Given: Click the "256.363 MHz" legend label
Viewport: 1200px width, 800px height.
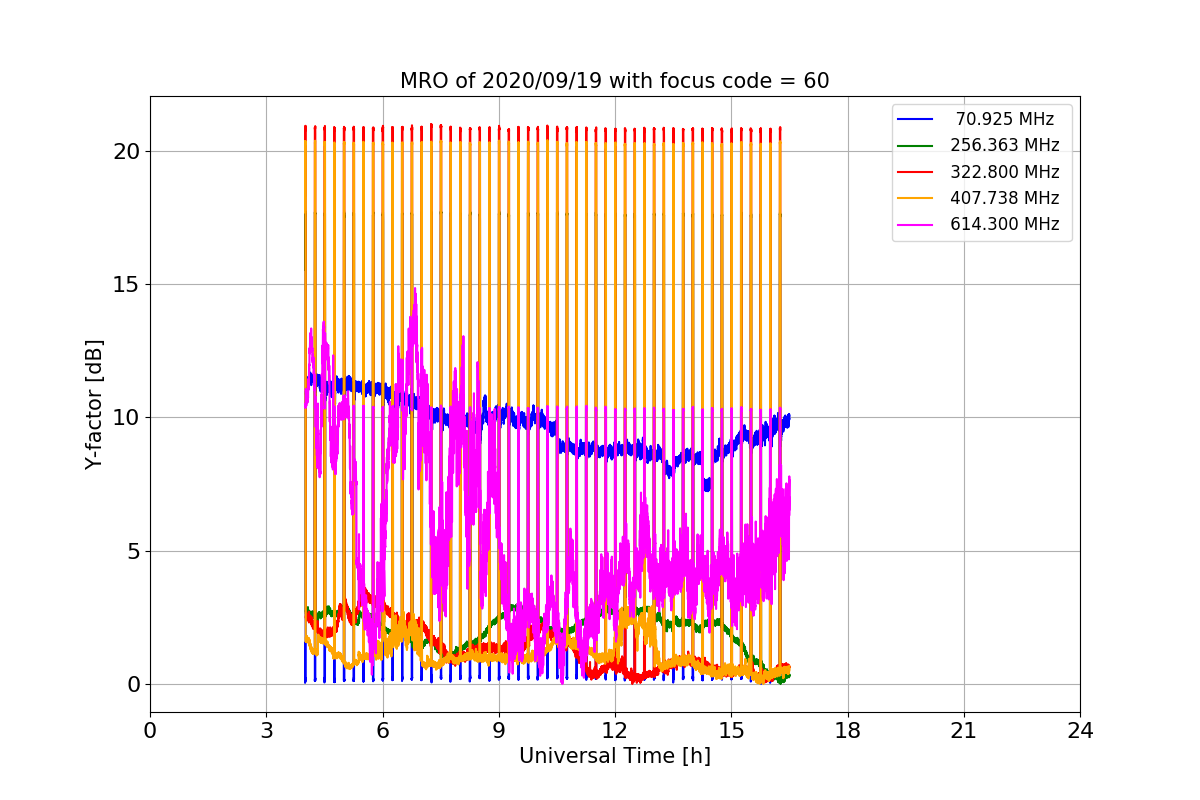Looking at the screenshot, I should (x=1005, y=145).
